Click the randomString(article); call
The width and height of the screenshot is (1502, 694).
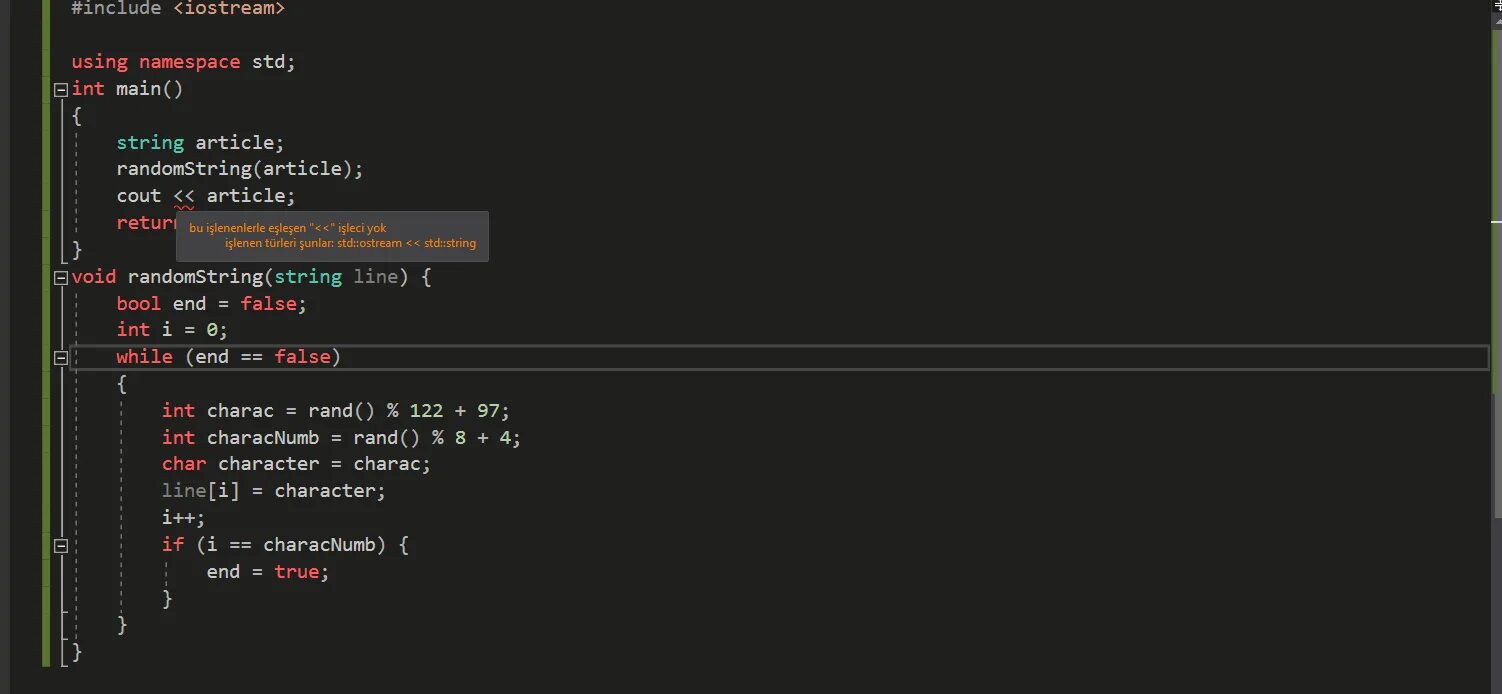tap(240, 169)
